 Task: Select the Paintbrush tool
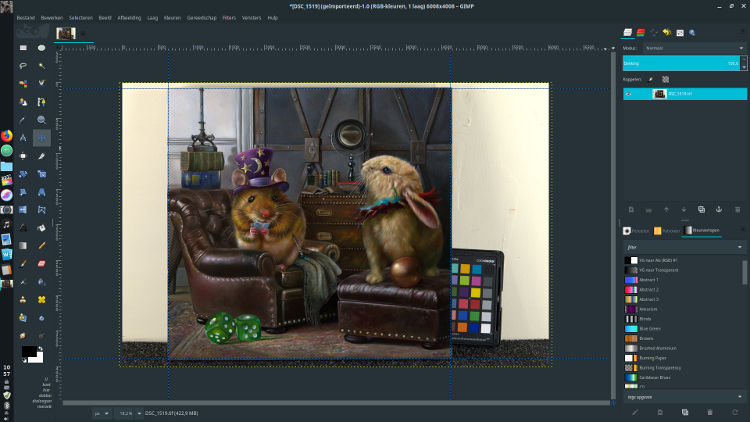coord(23,264)
